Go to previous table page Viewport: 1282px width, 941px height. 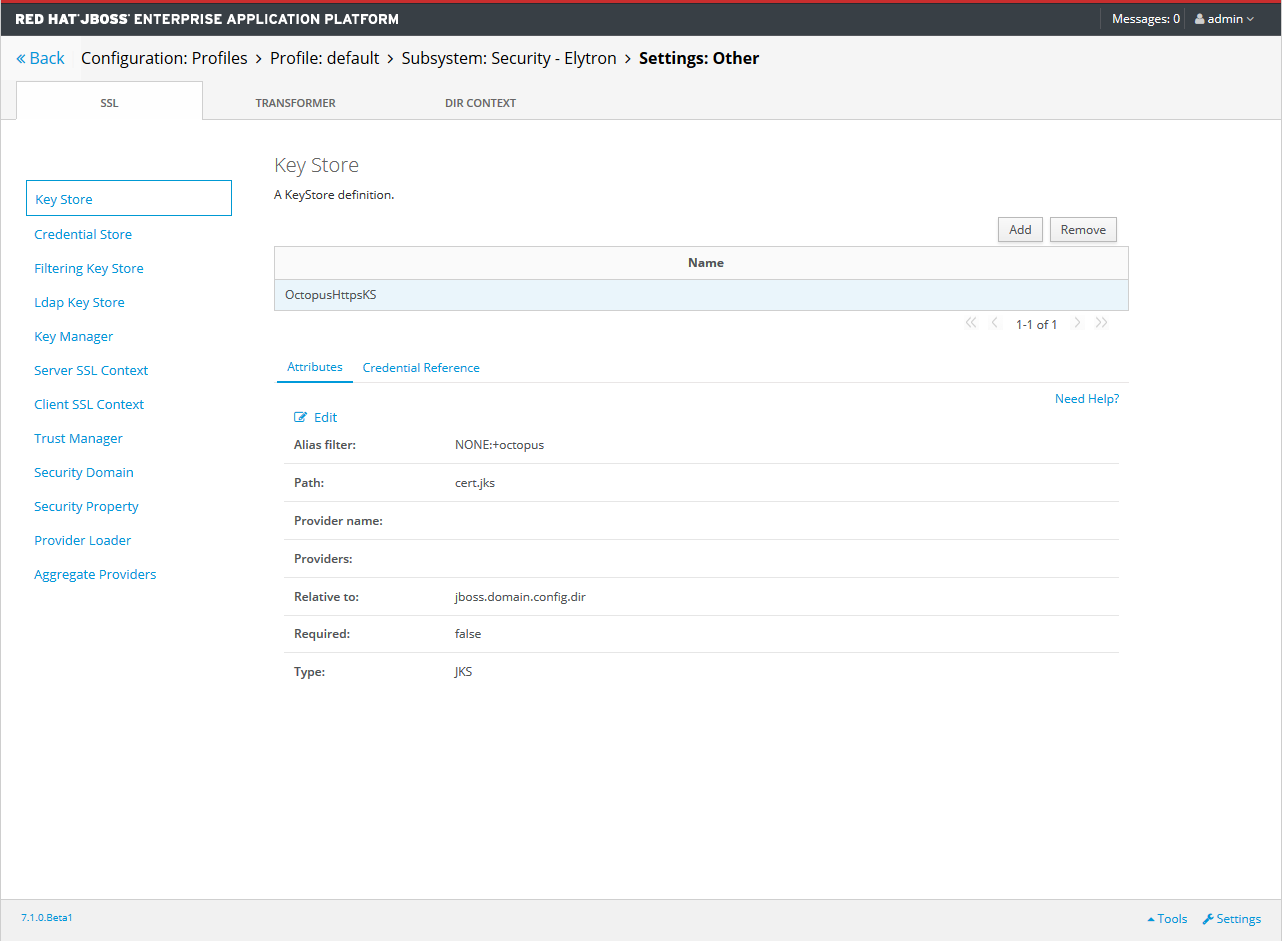pos(994,323)
